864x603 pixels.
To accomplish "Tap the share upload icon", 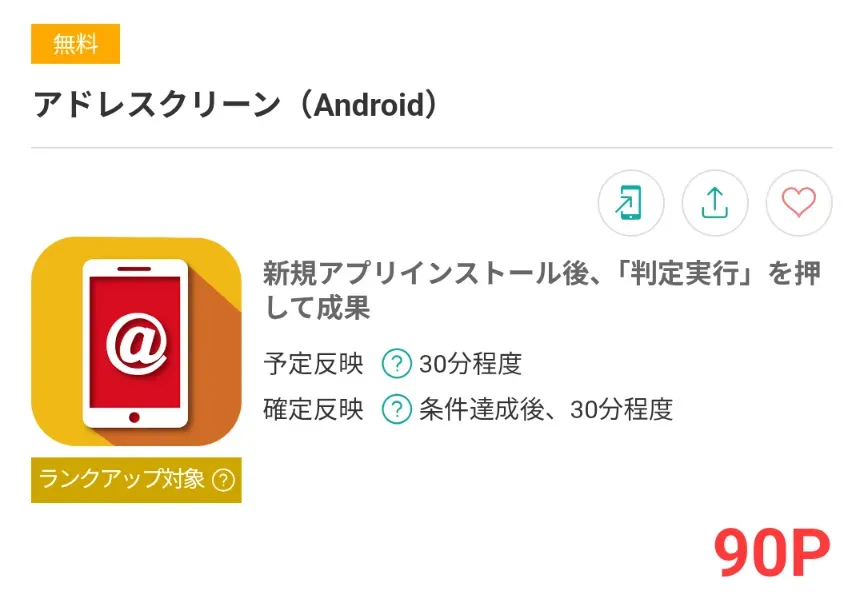I will click(715, 203).
